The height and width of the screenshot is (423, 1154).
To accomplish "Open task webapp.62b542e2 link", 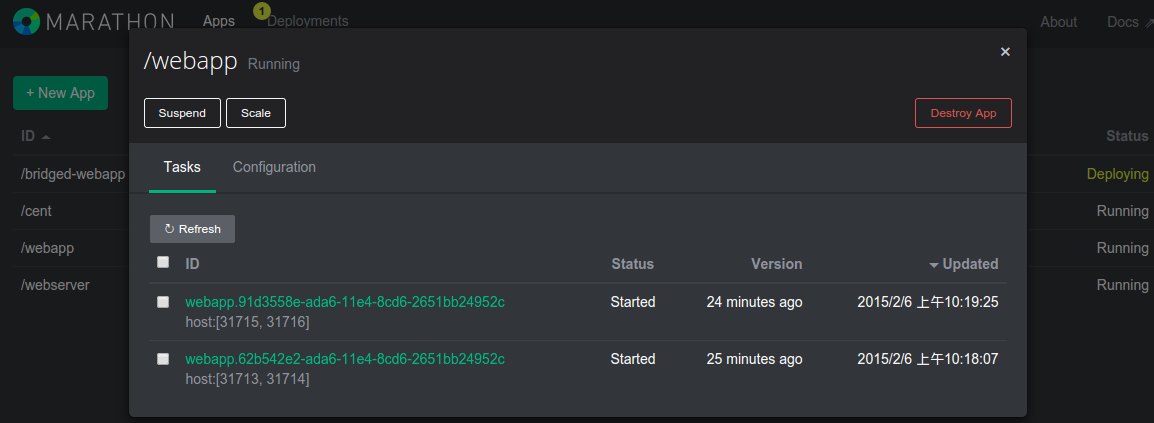I will 345,359.
